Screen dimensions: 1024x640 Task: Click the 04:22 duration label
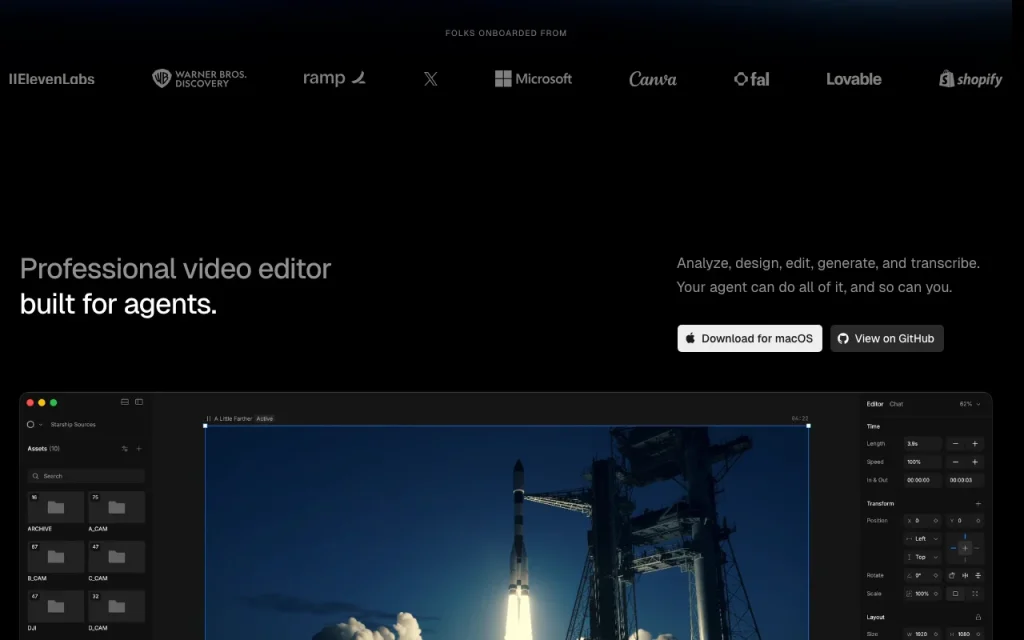point(800,419)
